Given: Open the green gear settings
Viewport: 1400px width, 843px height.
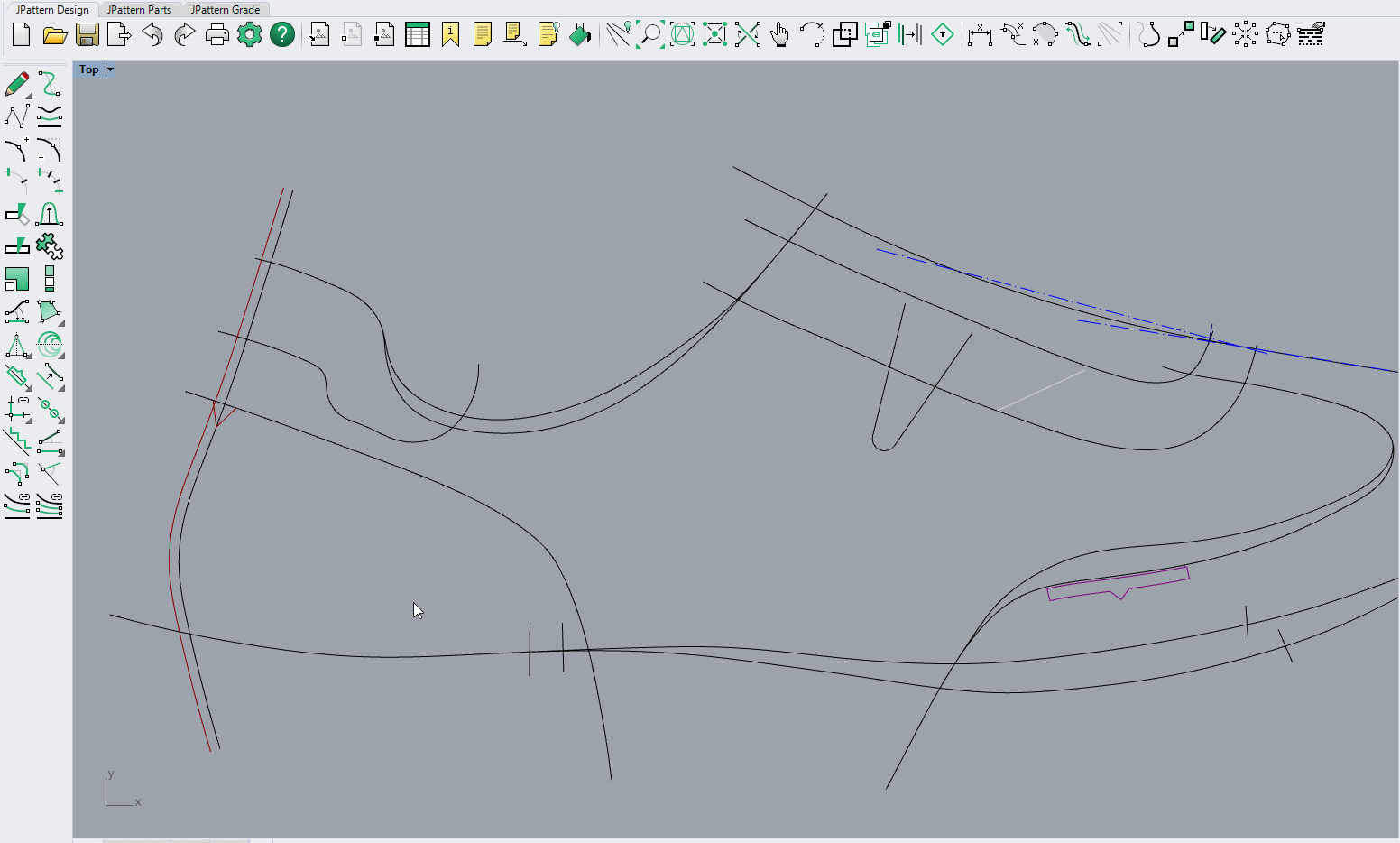Looking at the screenshot, I should [250, 35].
